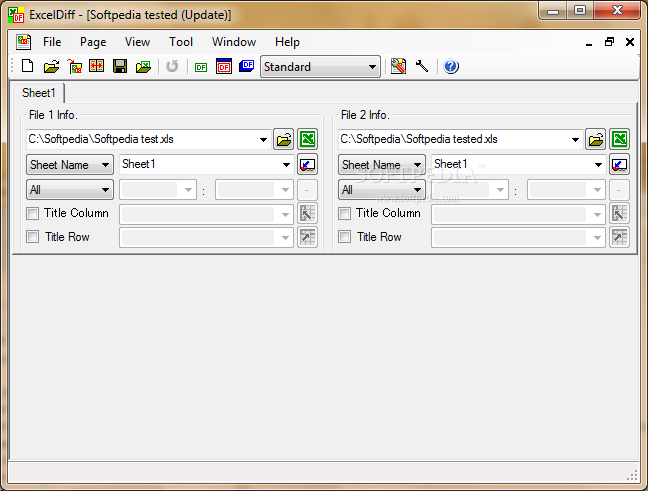Enable File 1 Title Row checkbox
The height and width of the screenshot is (491, 648).
[x=33, y=237]
